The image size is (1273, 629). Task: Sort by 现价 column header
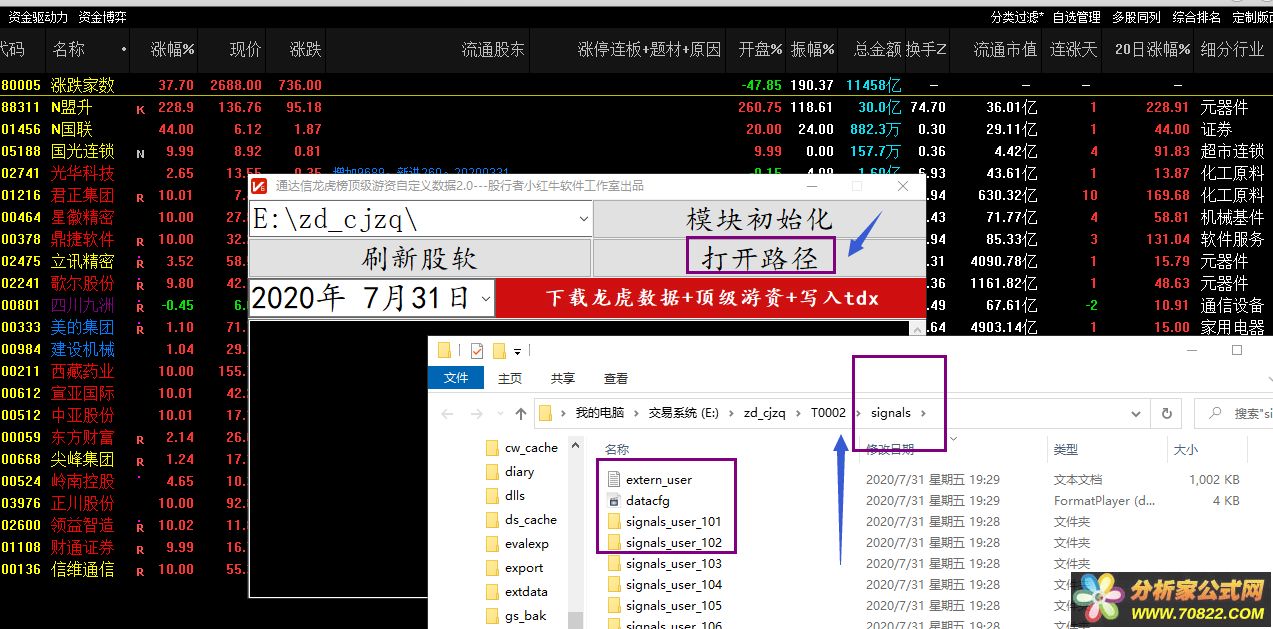point(246,49)
